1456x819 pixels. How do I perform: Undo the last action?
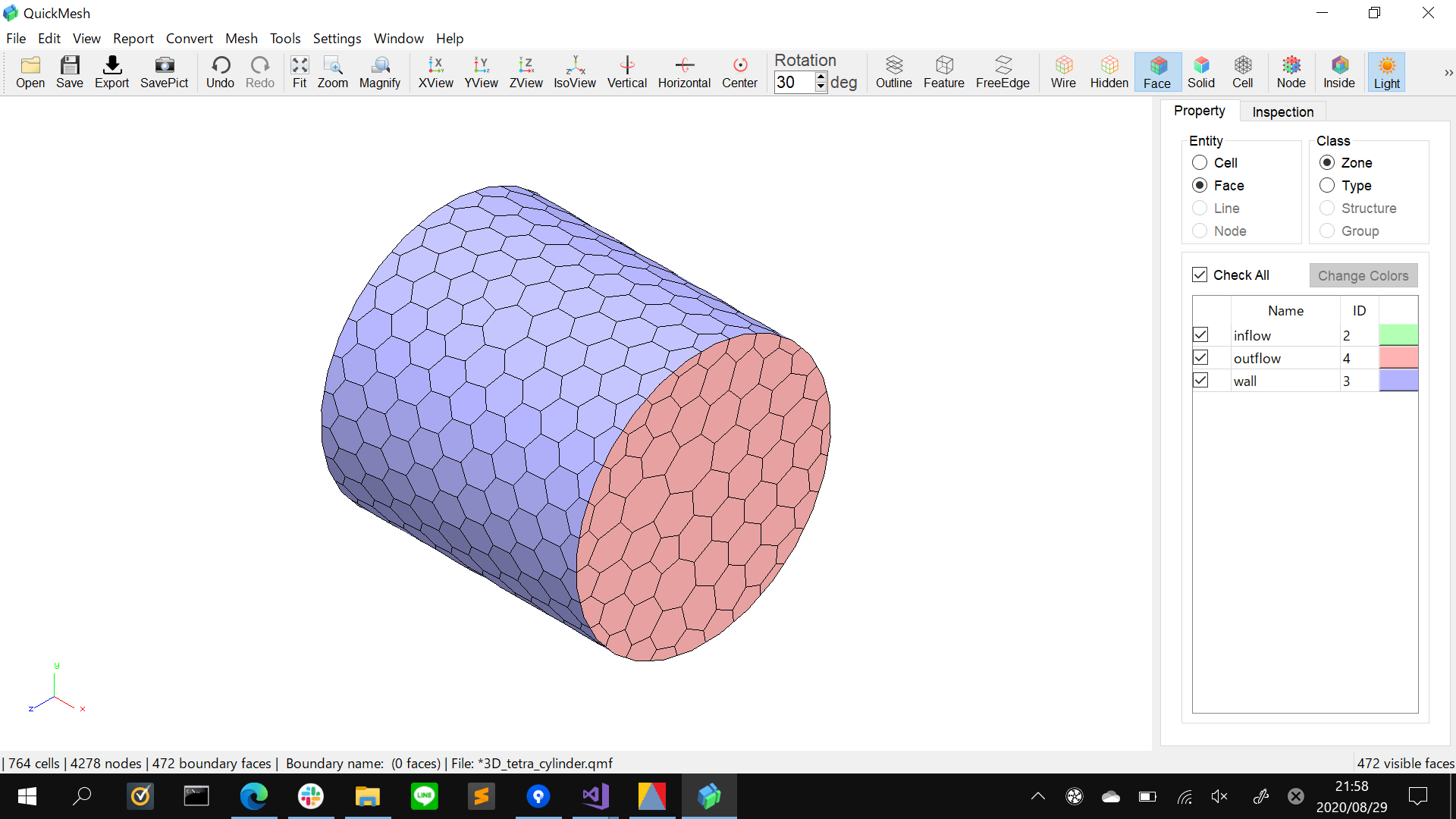(x=220, y=72)
